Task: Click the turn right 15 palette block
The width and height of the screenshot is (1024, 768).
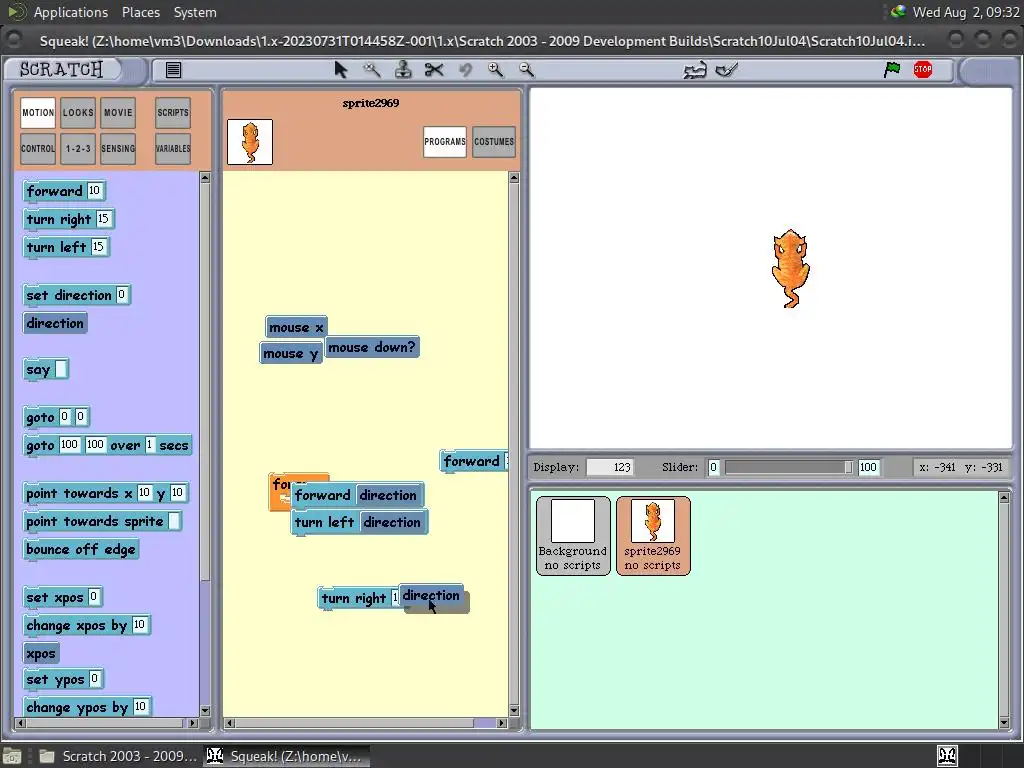Action: pos(69,219)
